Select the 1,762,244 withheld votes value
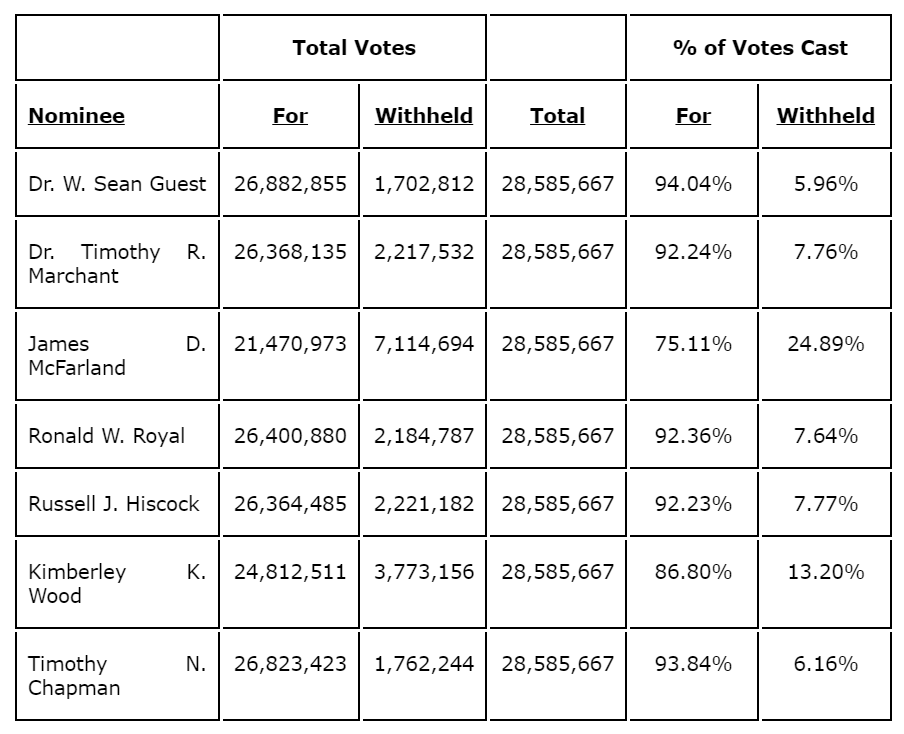Screen dimensions: 904x734 pyautogui.click(x=424, y=664)
